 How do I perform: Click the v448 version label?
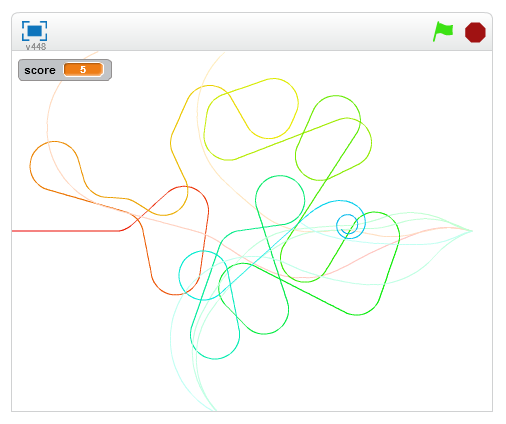point(36,47)
